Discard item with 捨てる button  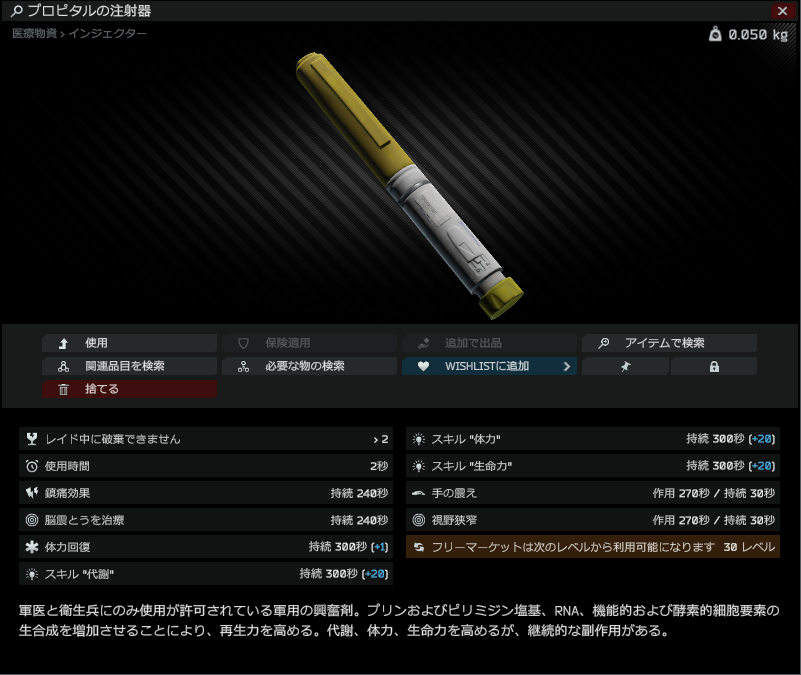click(x=130, y=389)
